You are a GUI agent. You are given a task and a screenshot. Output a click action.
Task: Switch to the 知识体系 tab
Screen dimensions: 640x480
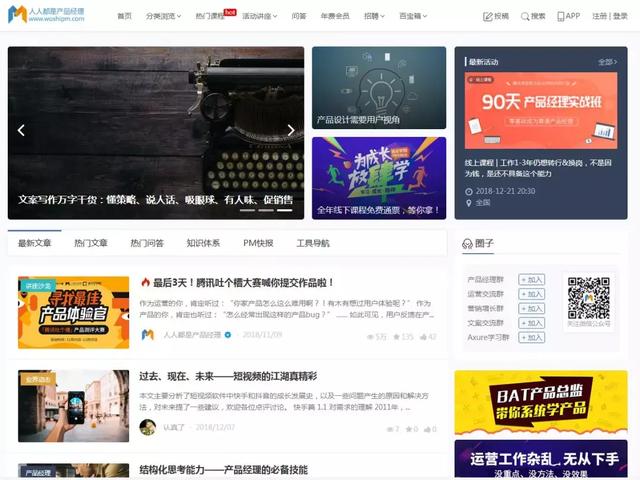pos(203,243)
